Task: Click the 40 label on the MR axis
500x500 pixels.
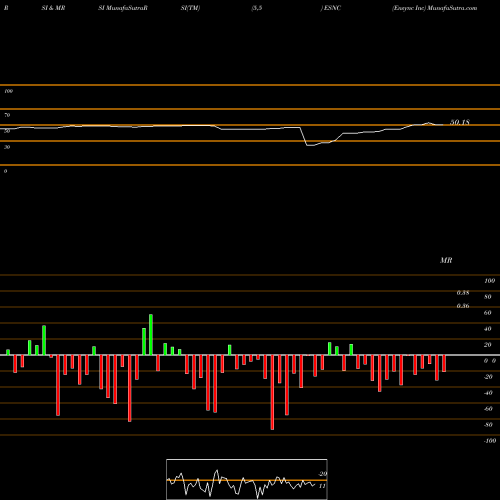Action: (488, 329)
